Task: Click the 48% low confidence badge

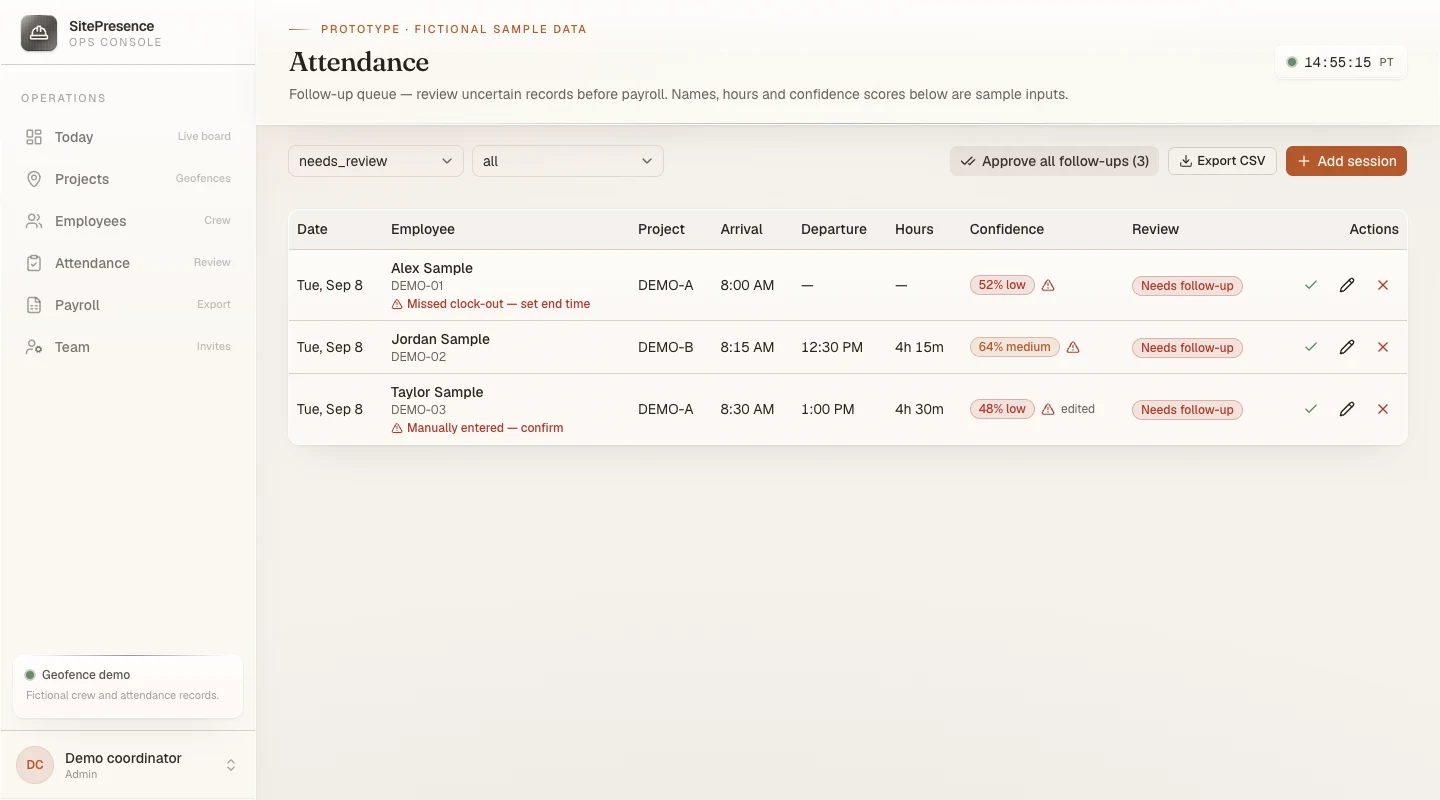Action: [1002, 409]
